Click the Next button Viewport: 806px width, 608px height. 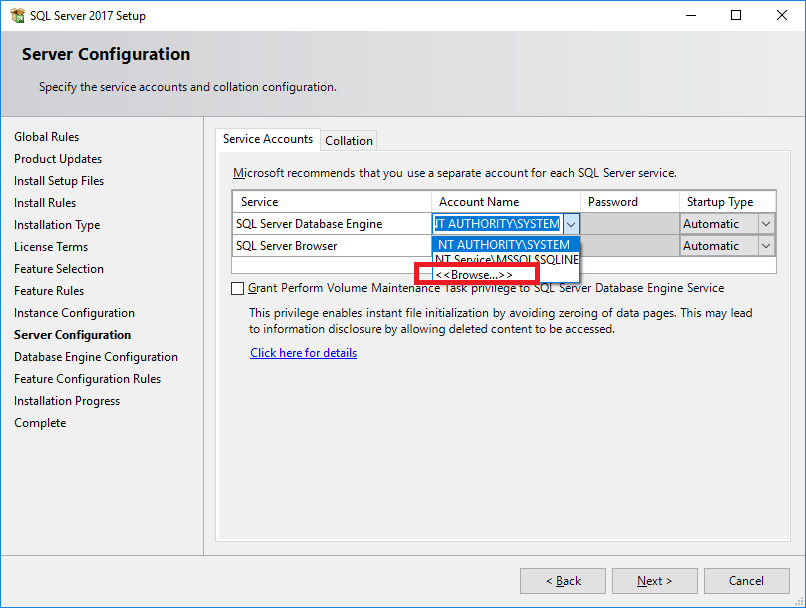click(x=654, y=581)
